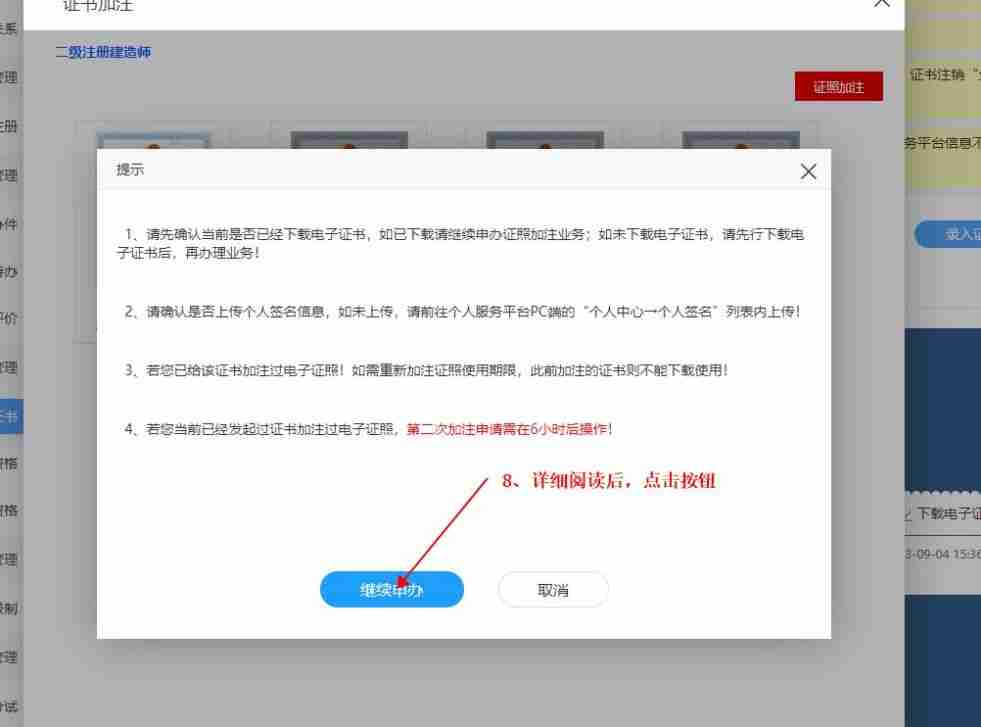Close the 提示 dialog with X icon
The width and height of the screenshot is (981, 727).
point(808,171)
